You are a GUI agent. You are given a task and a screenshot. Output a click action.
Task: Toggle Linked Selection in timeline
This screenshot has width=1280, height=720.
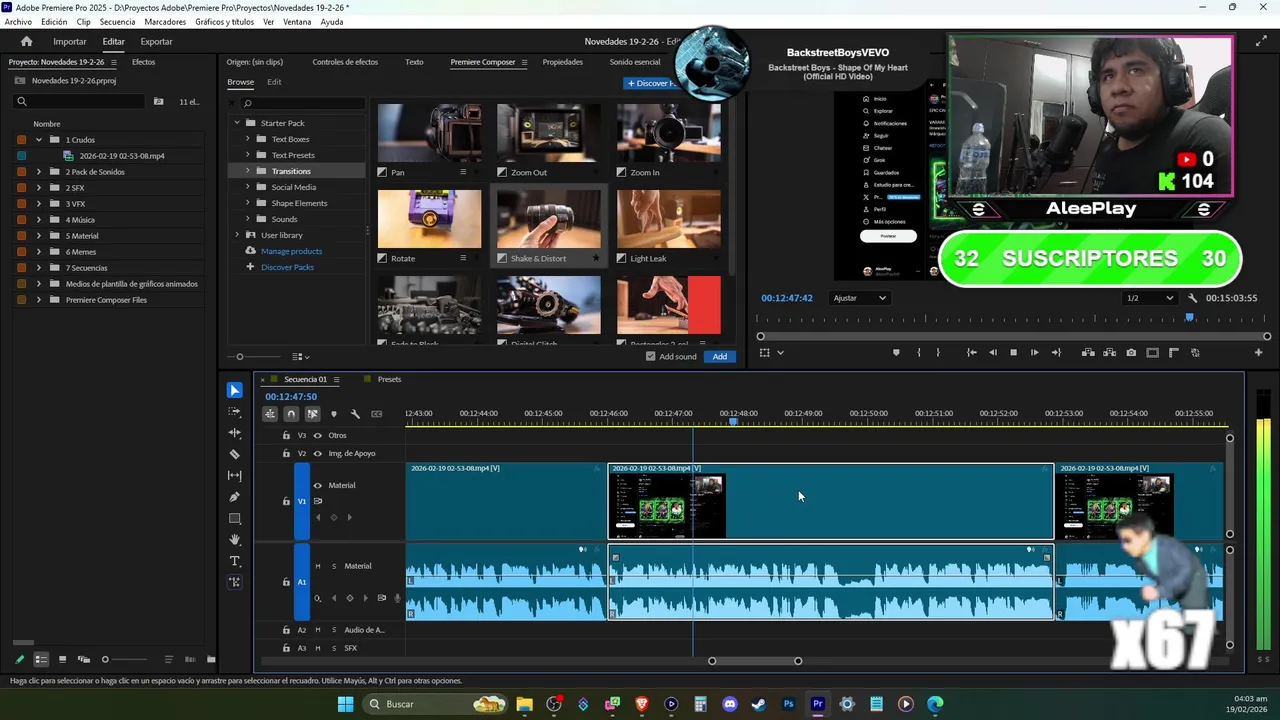[x=312, y=414]
